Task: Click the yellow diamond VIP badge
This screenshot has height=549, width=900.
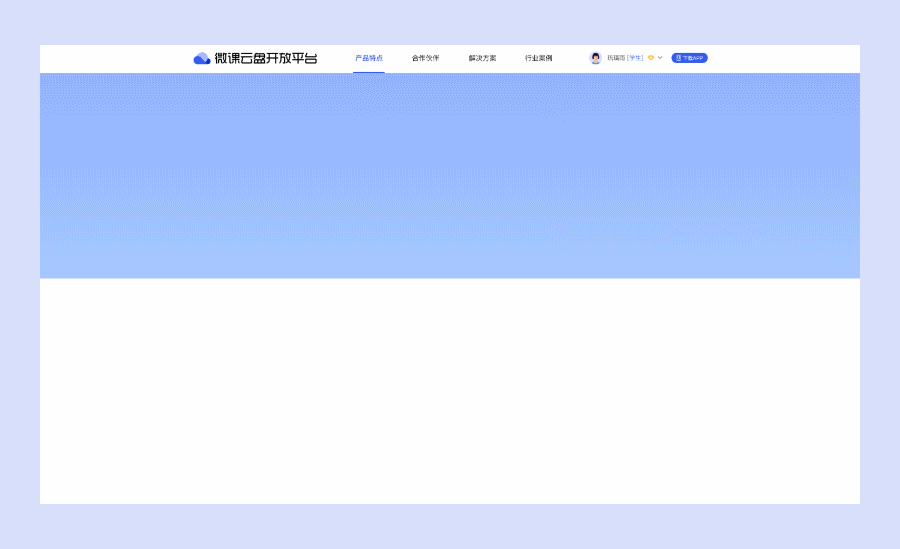Action: pos(651,58)
